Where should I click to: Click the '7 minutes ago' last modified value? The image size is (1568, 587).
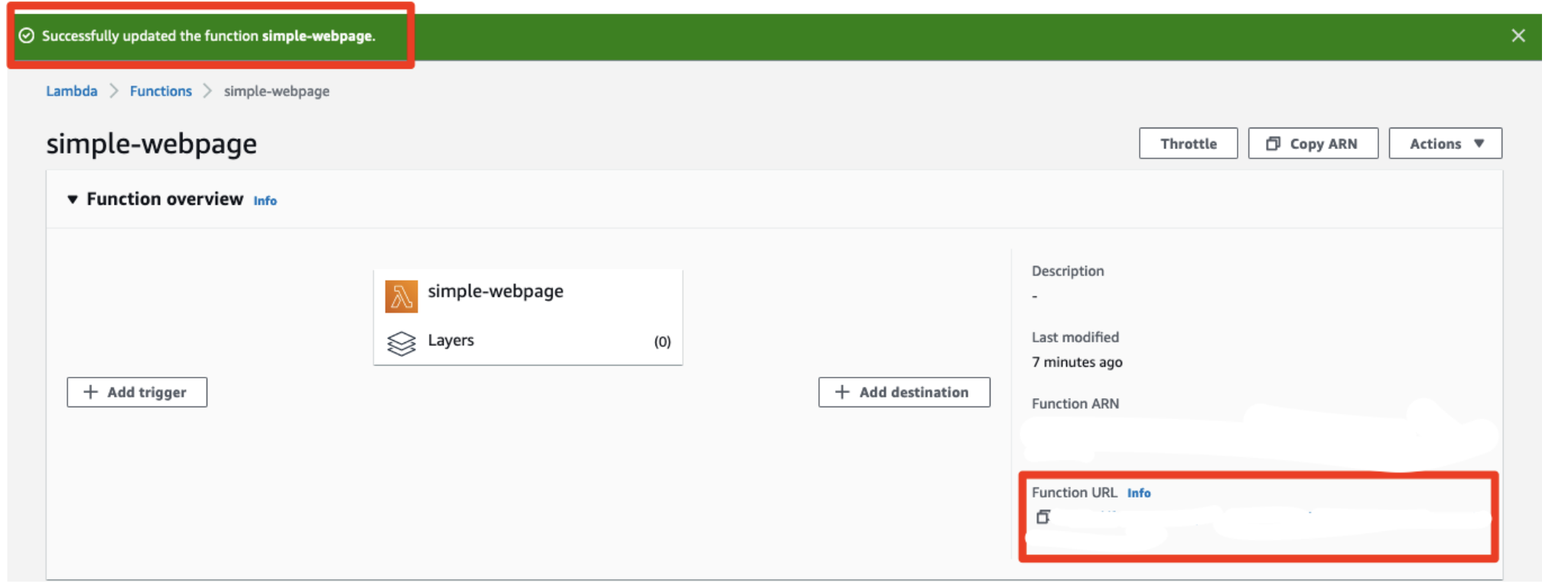coord(1077,362)
